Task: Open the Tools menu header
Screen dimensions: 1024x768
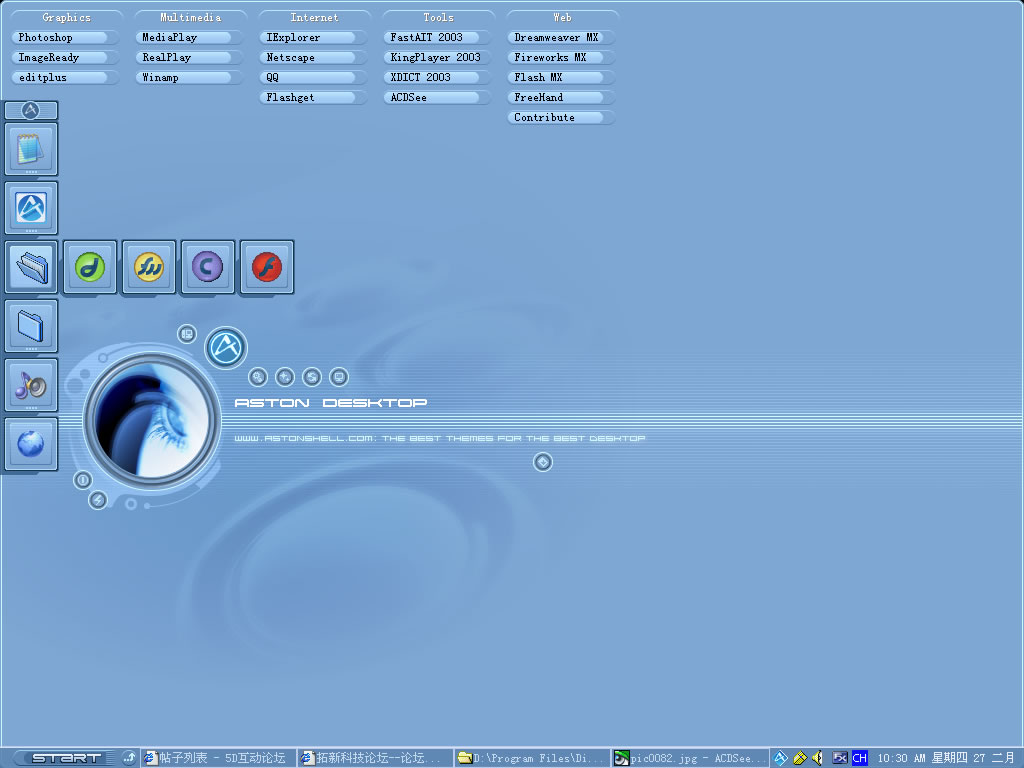Action: [438, 18]
